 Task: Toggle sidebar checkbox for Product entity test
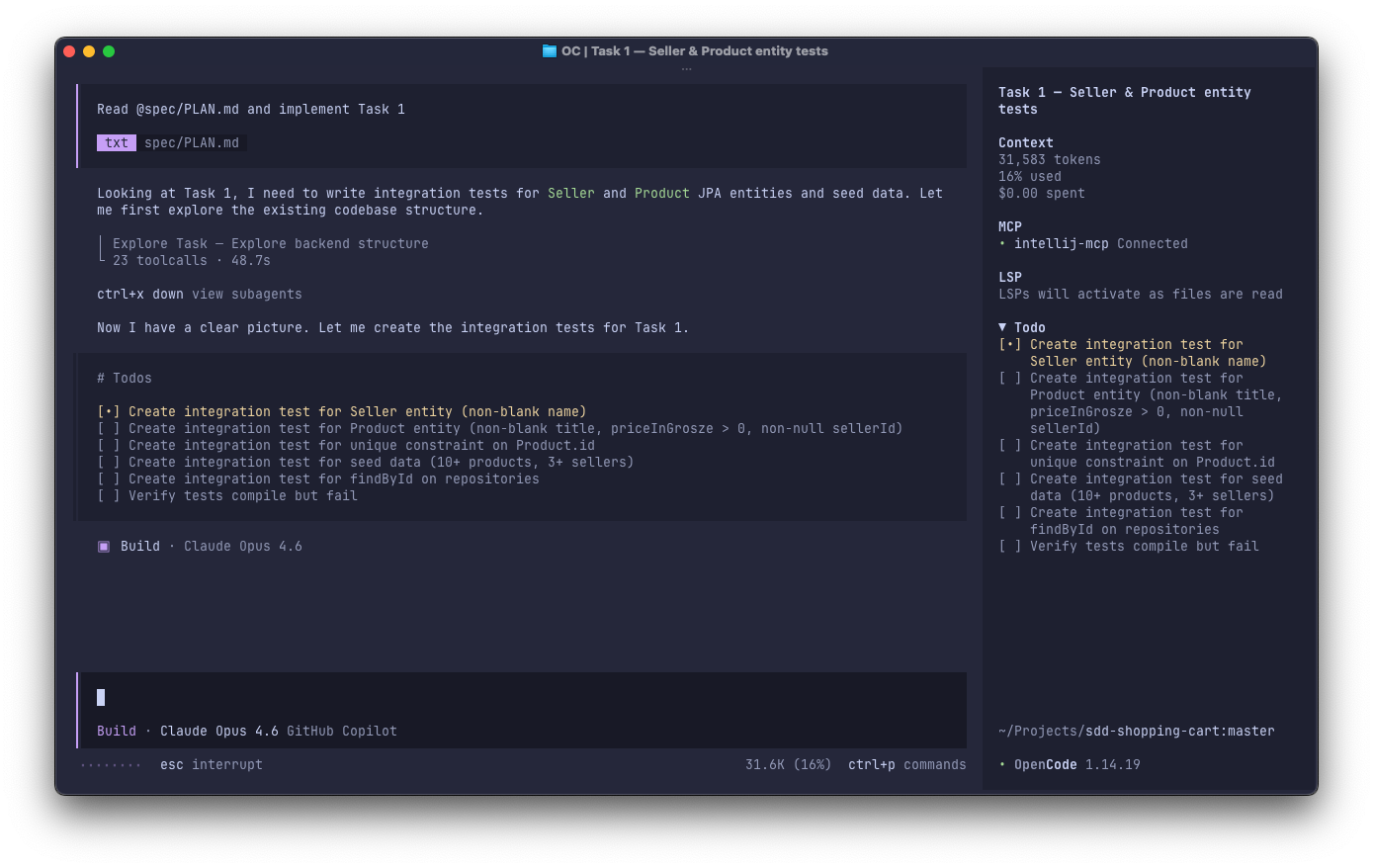1010,378
